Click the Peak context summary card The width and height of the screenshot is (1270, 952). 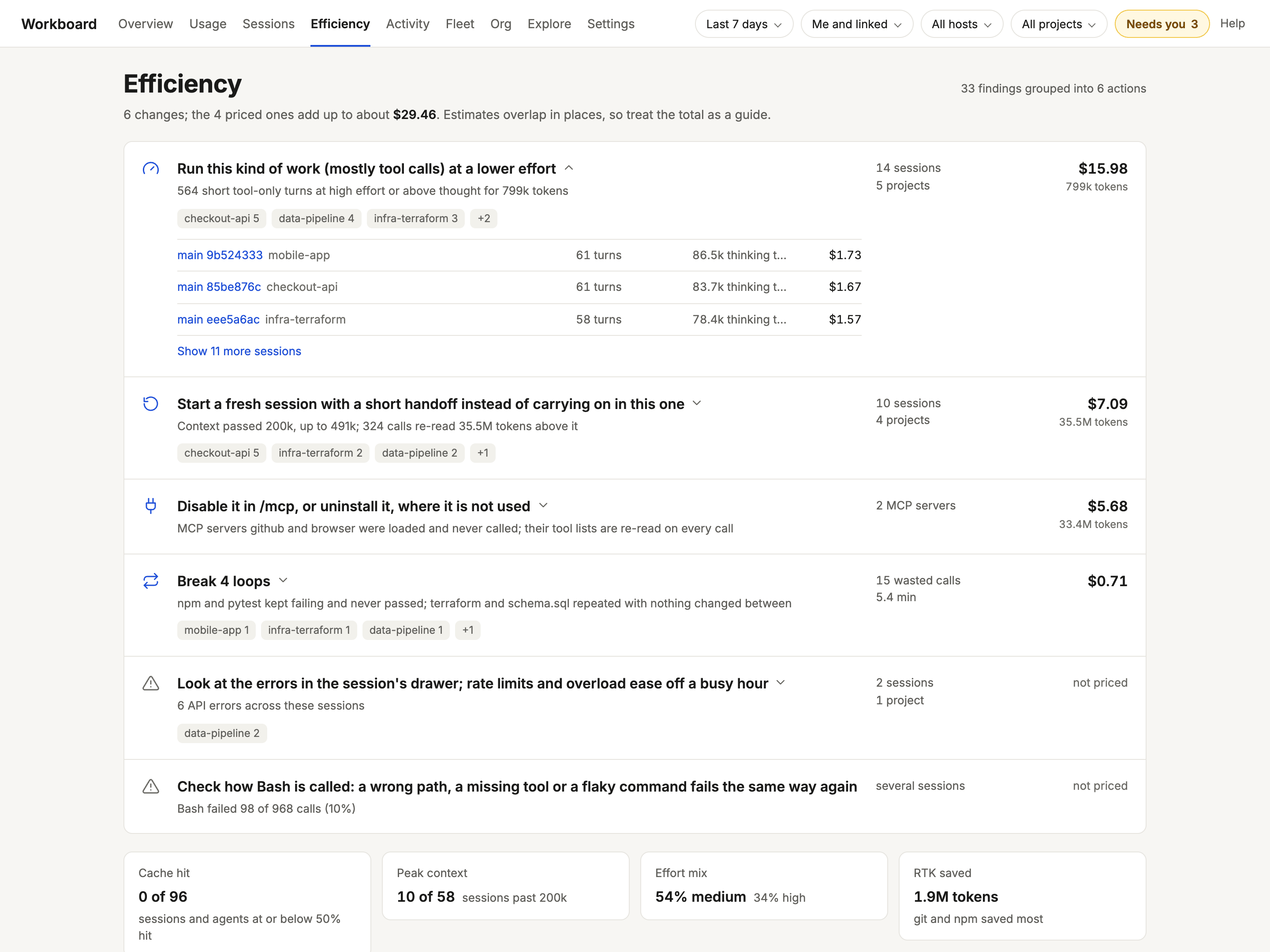pos(506,886)
